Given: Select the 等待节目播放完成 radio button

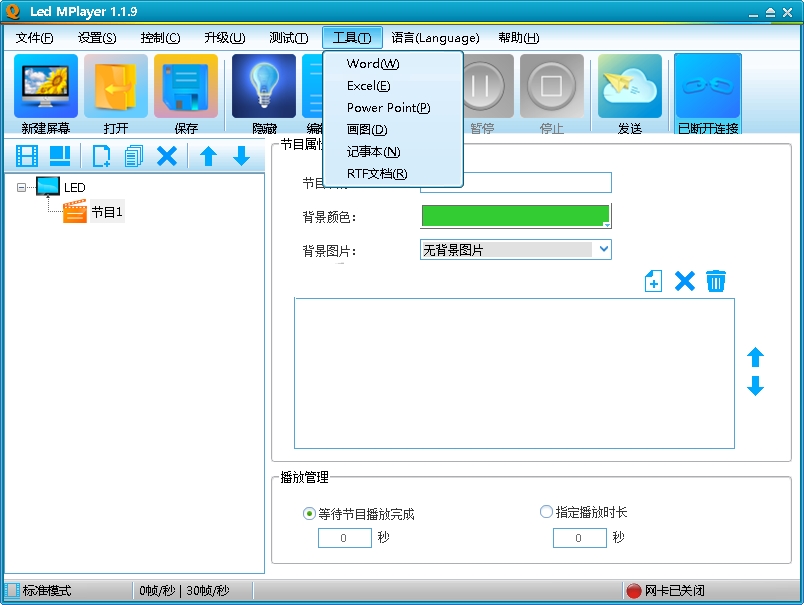Looking at the screenshot, I should 309,513.
